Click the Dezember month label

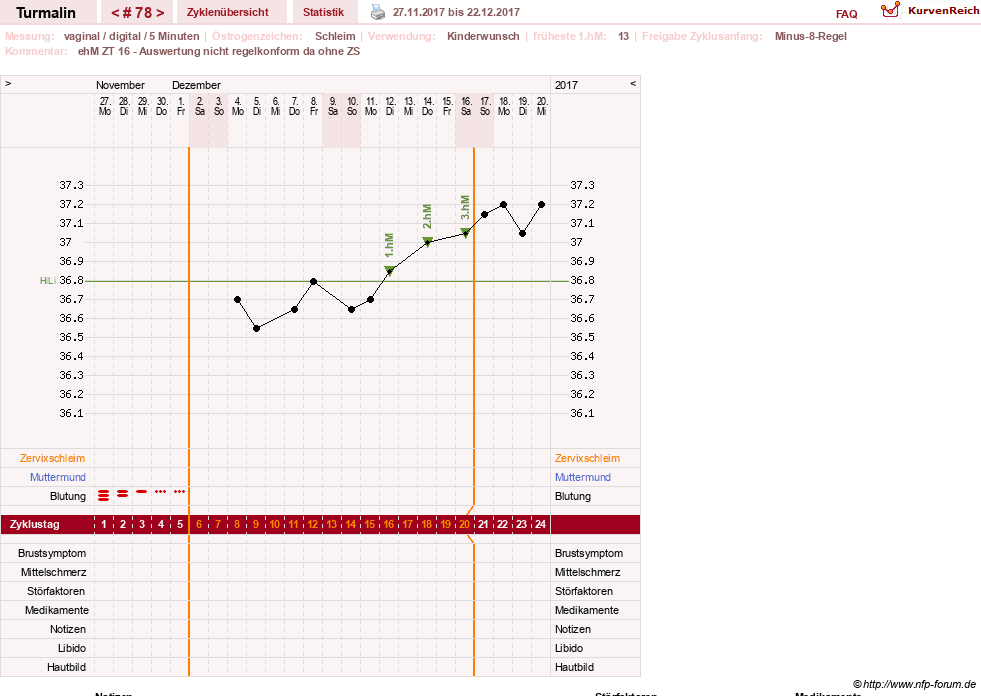[196, 85]
